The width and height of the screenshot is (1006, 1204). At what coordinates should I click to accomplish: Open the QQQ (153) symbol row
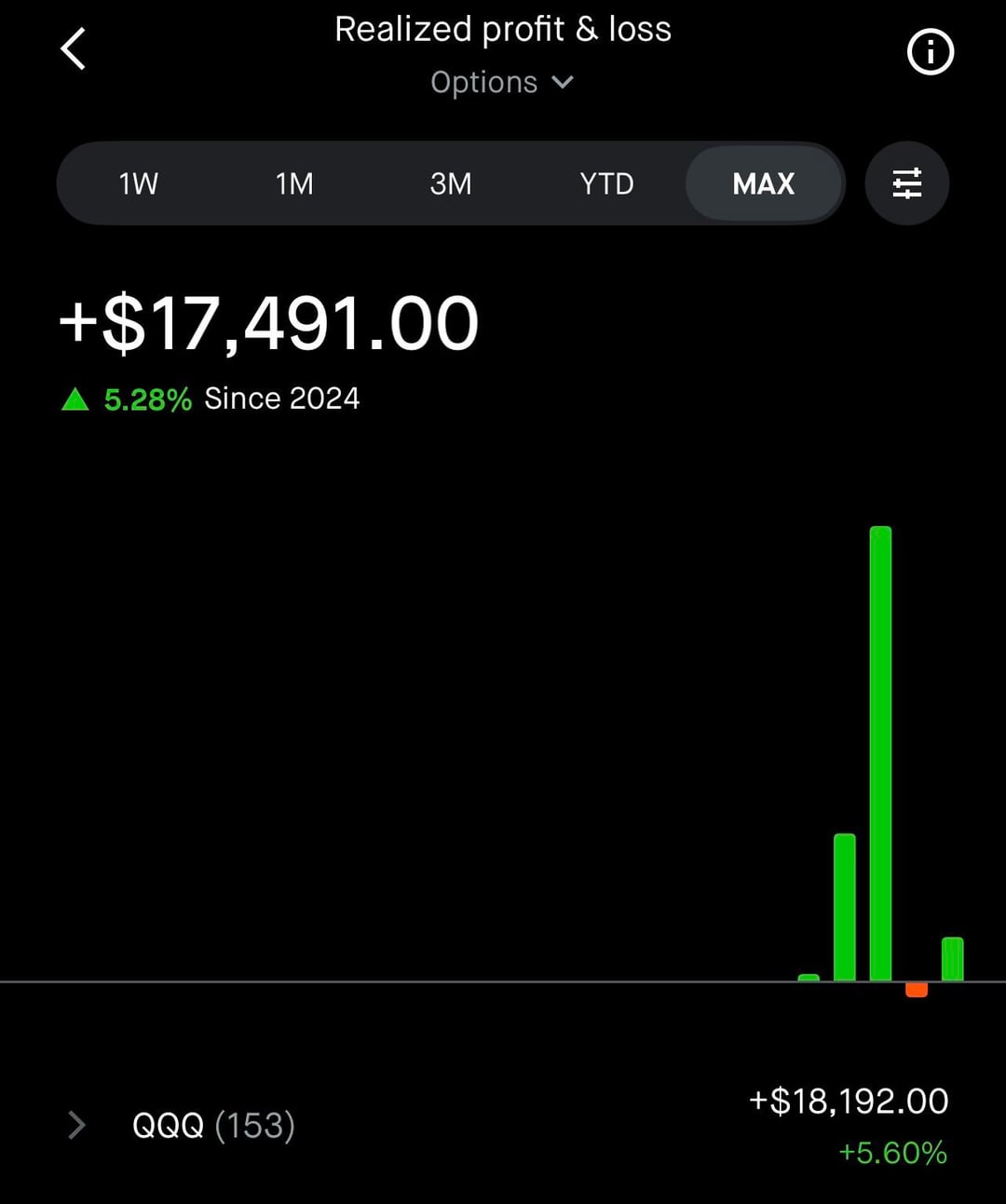tap(213, 1125)
